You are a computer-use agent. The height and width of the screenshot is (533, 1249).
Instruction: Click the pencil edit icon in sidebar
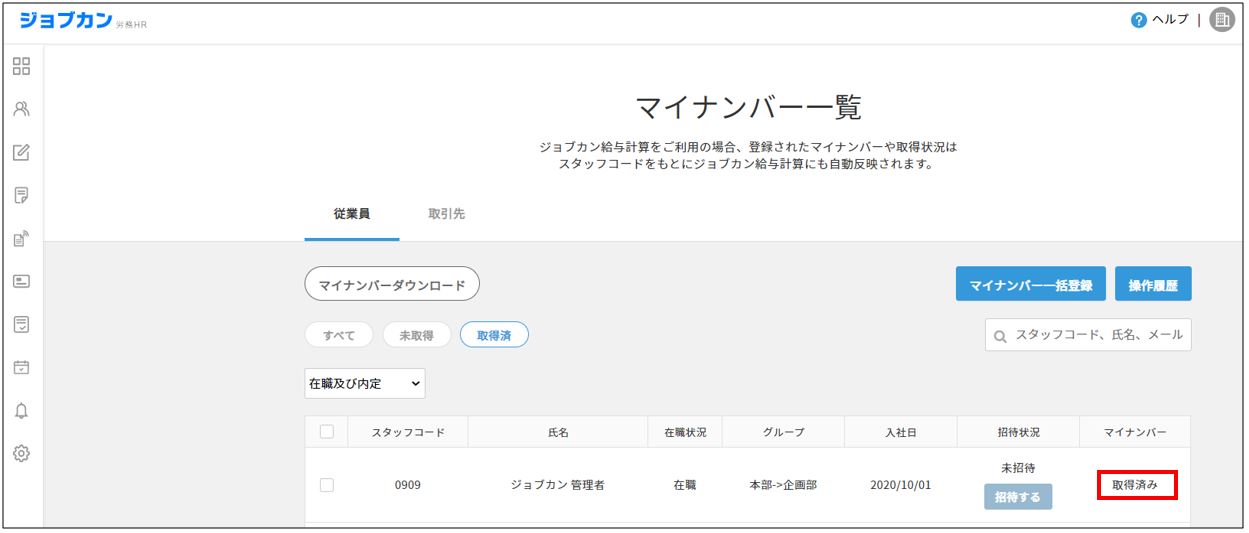(x=21, y=153)
